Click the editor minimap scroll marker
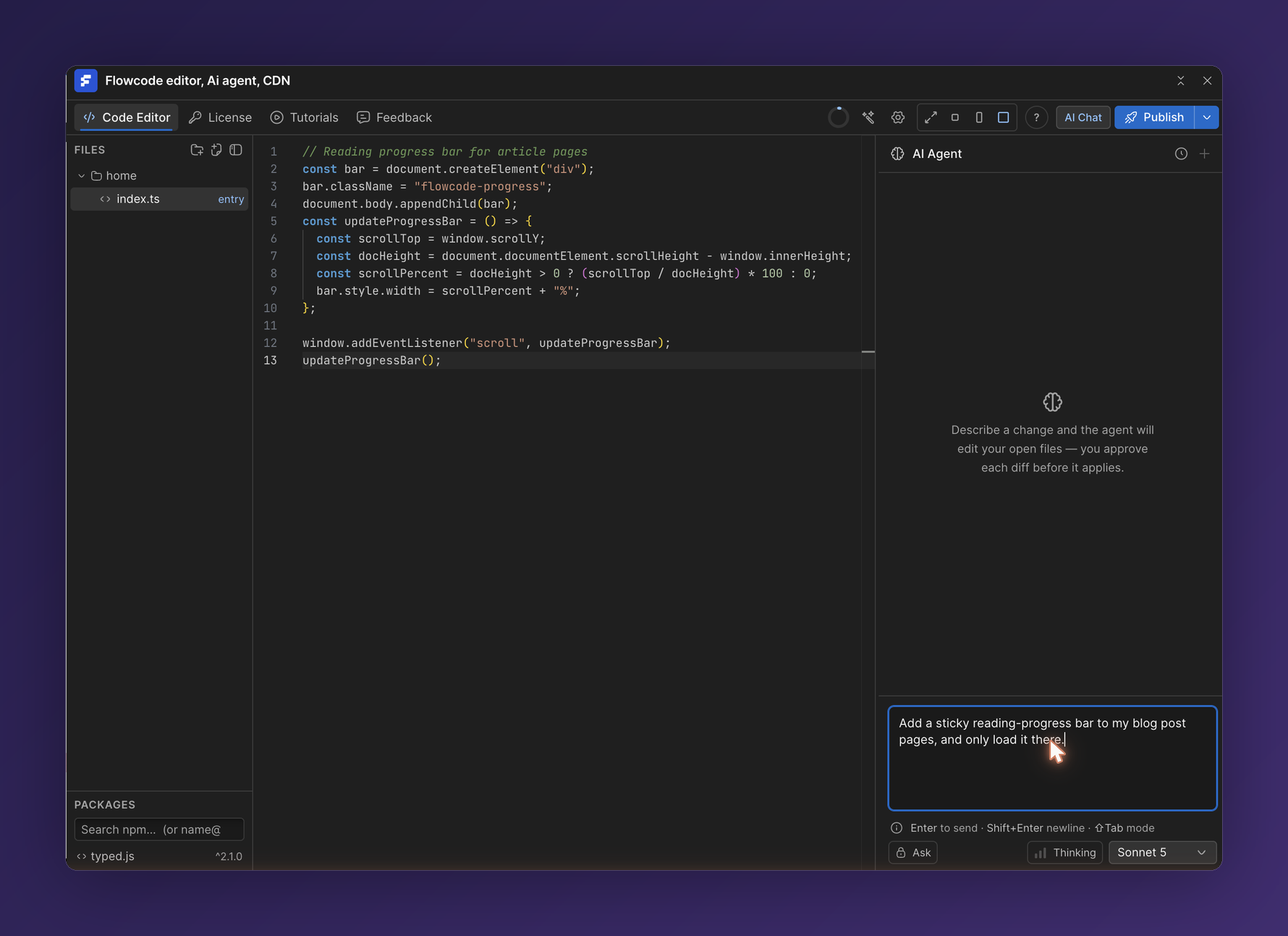The height and width of the screenshot is (936, 1288). pos(868,352)
